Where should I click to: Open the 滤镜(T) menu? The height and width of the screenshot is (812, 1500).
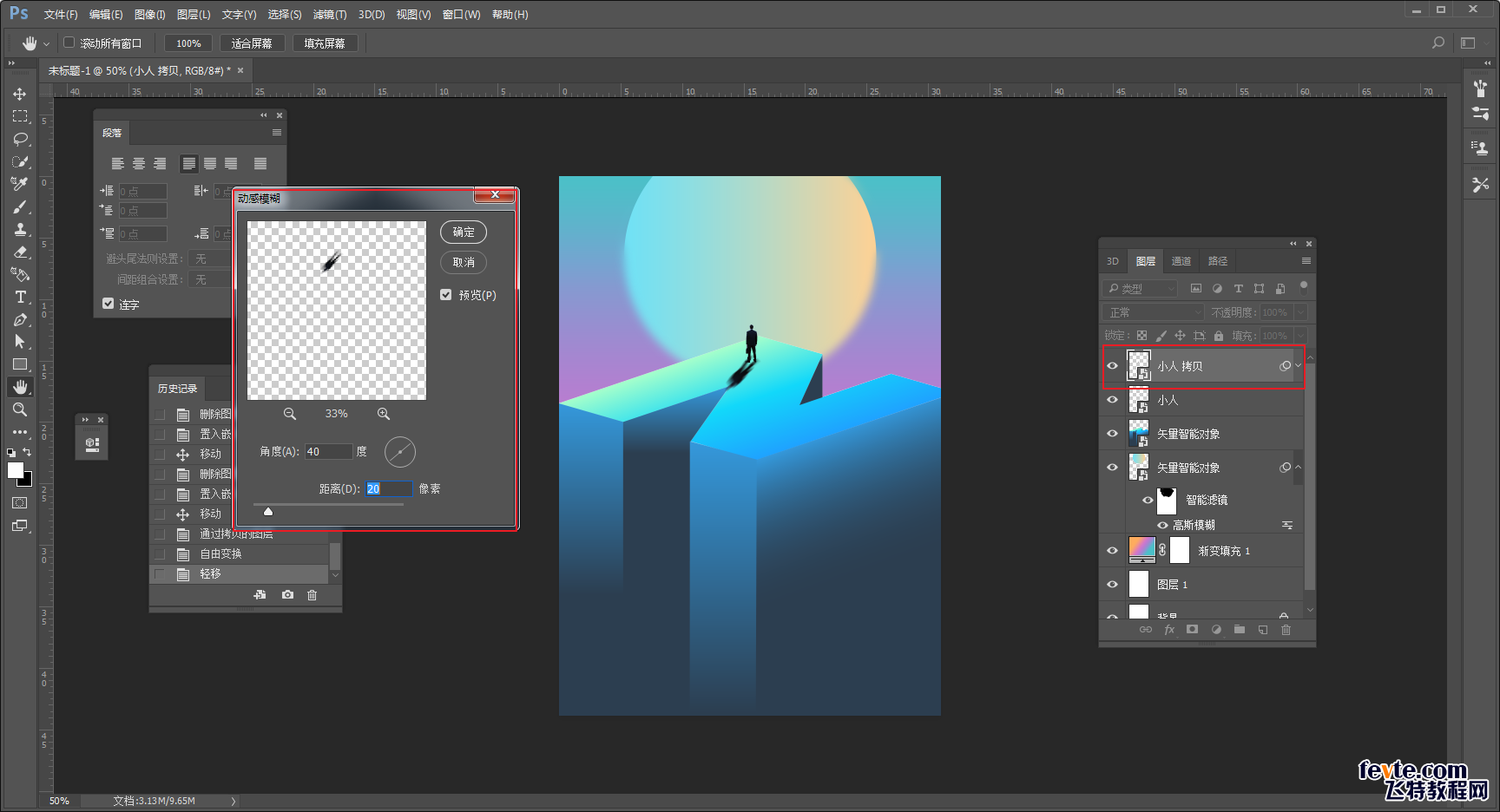point(330,15)
